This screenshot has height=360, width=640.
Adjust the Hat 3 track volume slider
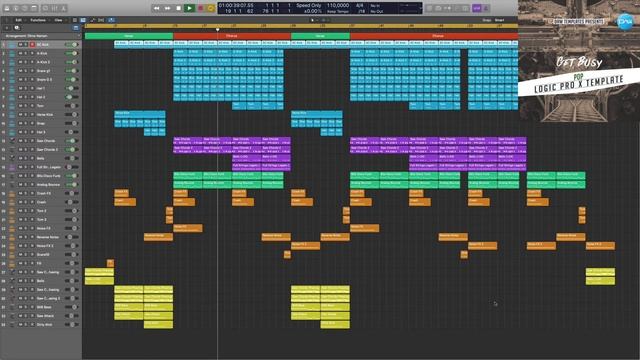tap(71, 132)
